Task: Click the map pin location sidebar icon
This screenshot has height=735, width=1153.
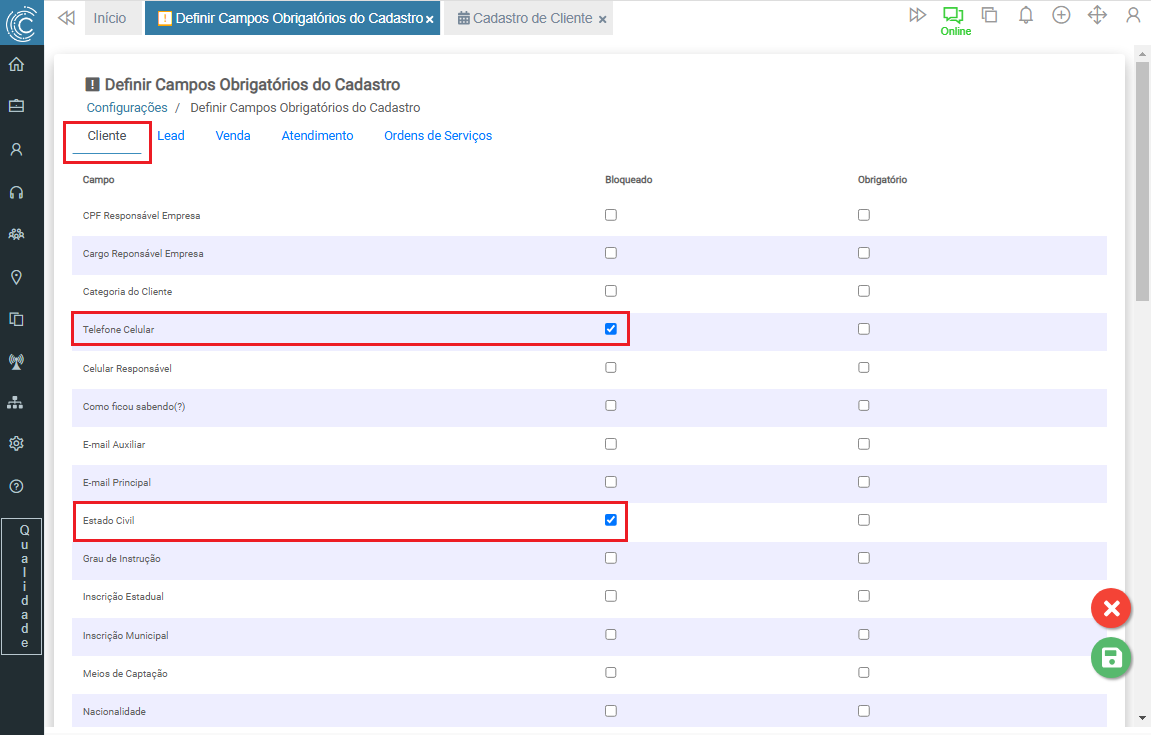Action: (16, 277)
